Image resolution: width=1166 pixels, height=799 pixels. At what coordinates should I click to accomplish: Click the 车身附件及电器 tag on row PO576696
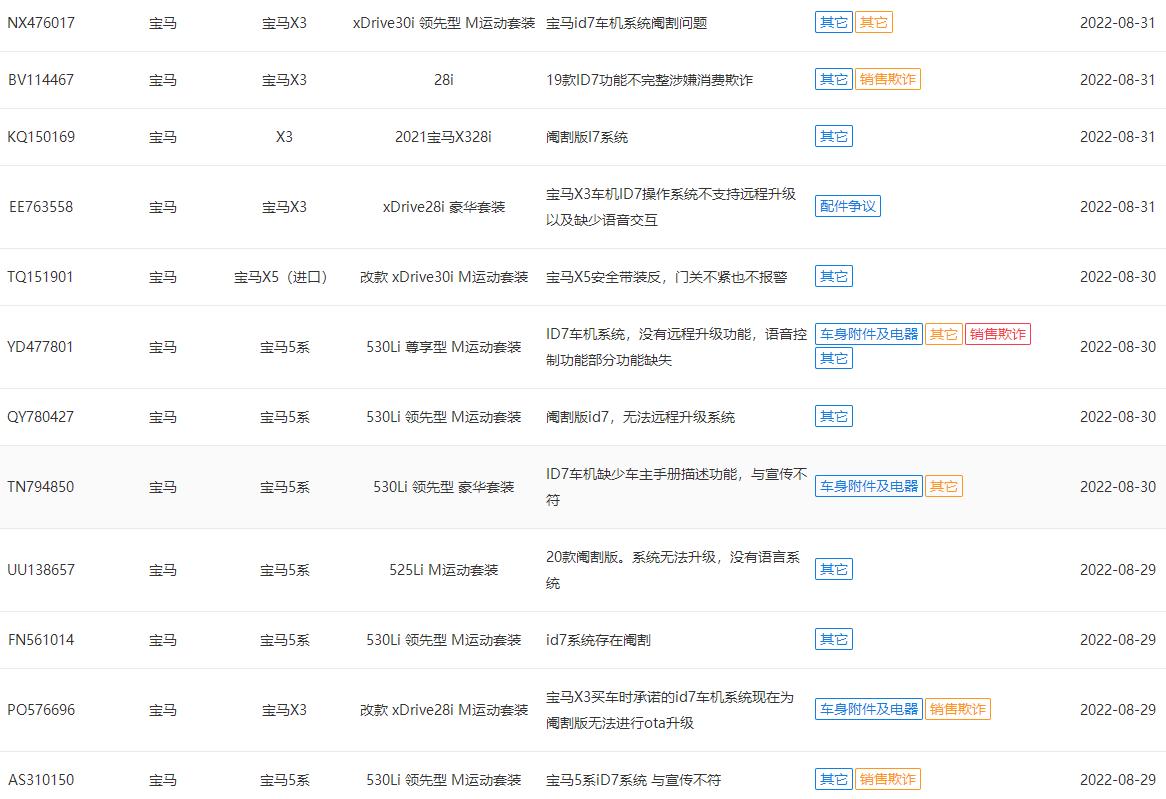pos(868,709)
